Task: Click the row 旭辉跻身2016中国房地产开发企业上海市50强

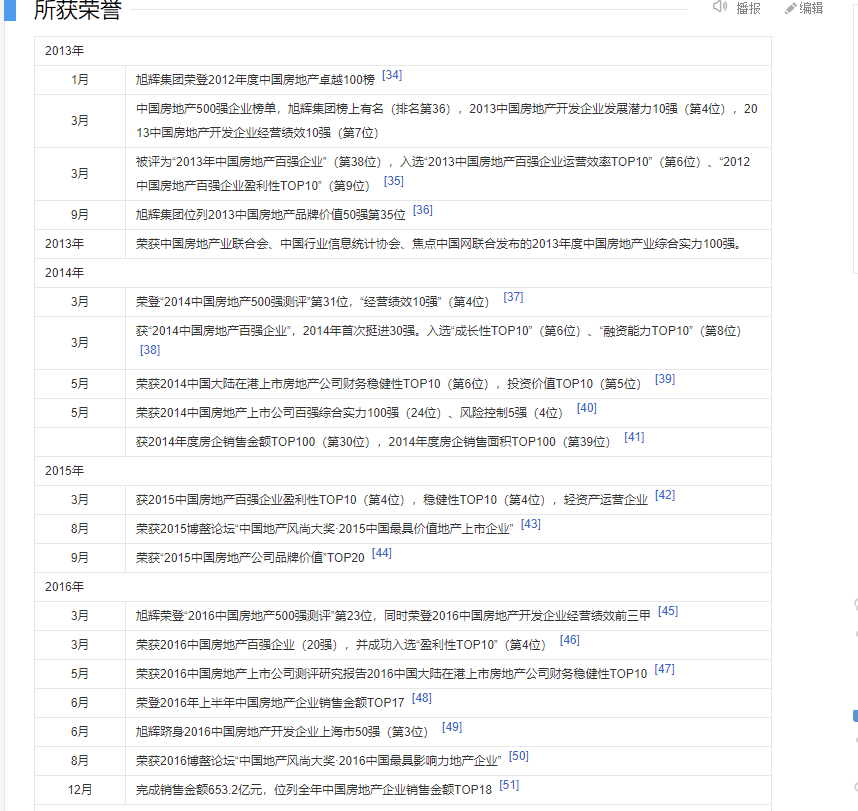Action: (x=403, y=732)
